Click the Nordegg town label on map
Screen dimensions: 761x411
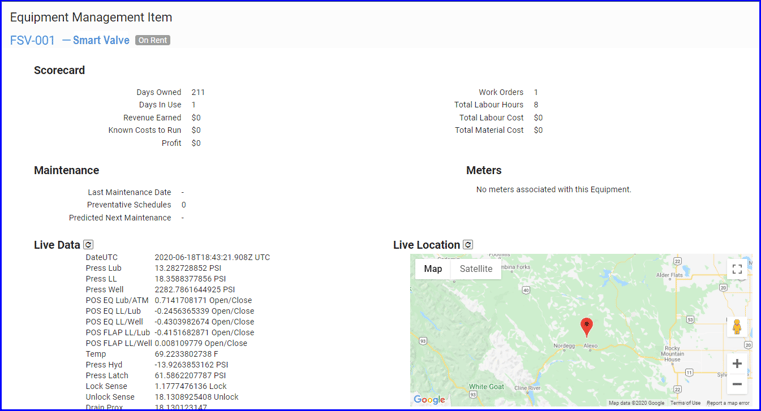(564, 346)
